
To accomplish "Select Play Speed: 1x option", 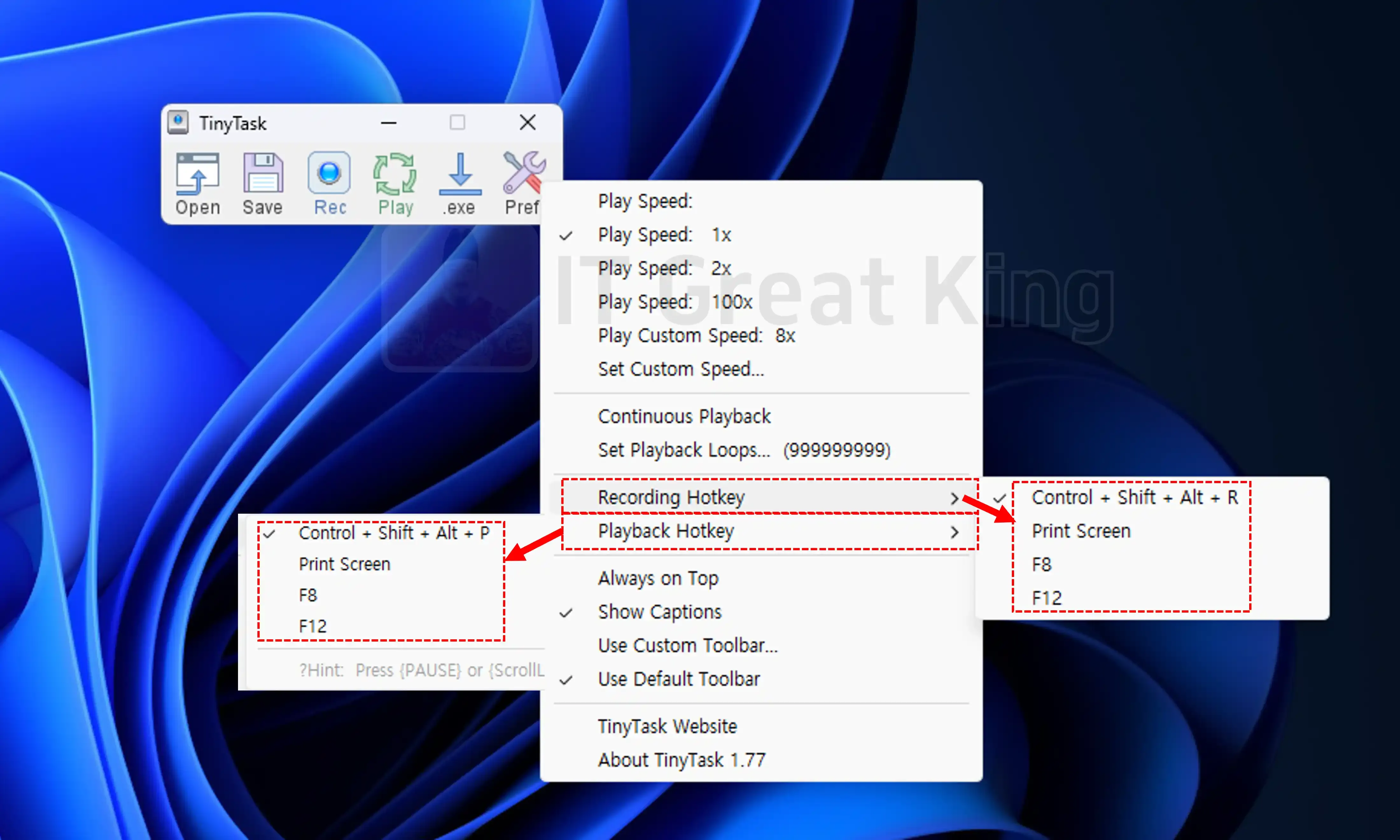I will point(761,234).
